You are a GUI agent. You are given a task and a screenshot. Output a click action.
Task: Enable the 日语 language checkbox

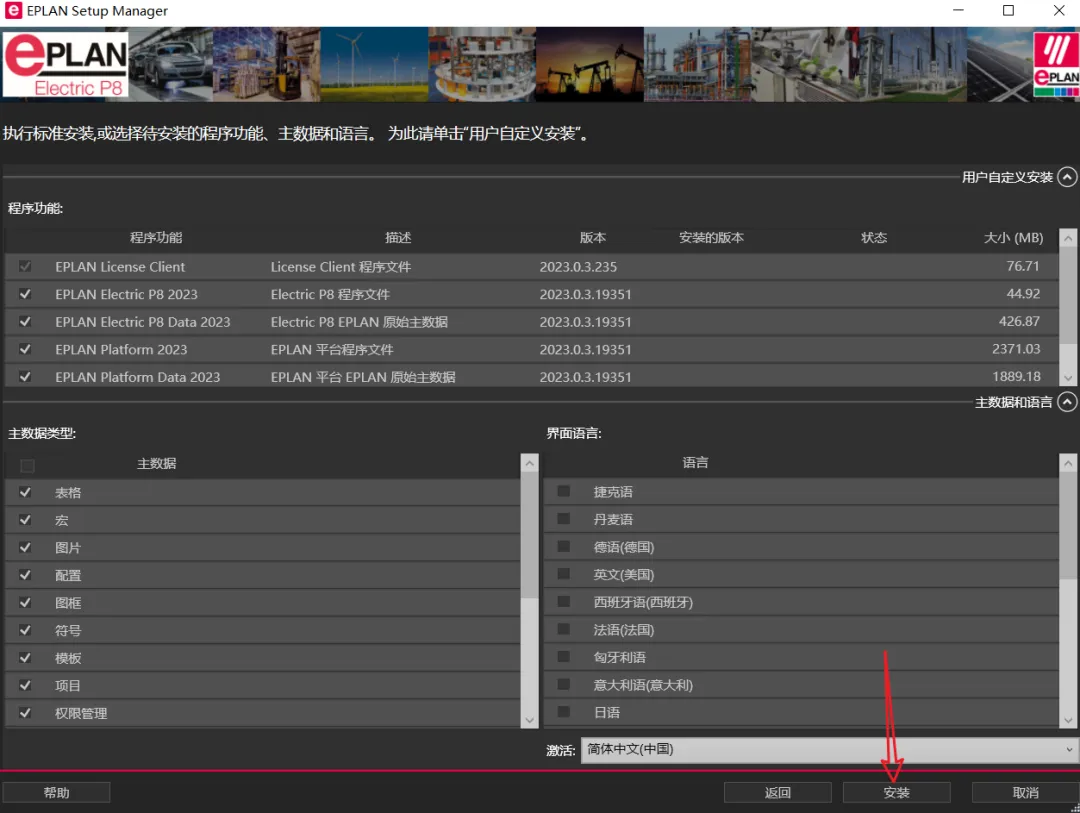[x=563, y=712]
